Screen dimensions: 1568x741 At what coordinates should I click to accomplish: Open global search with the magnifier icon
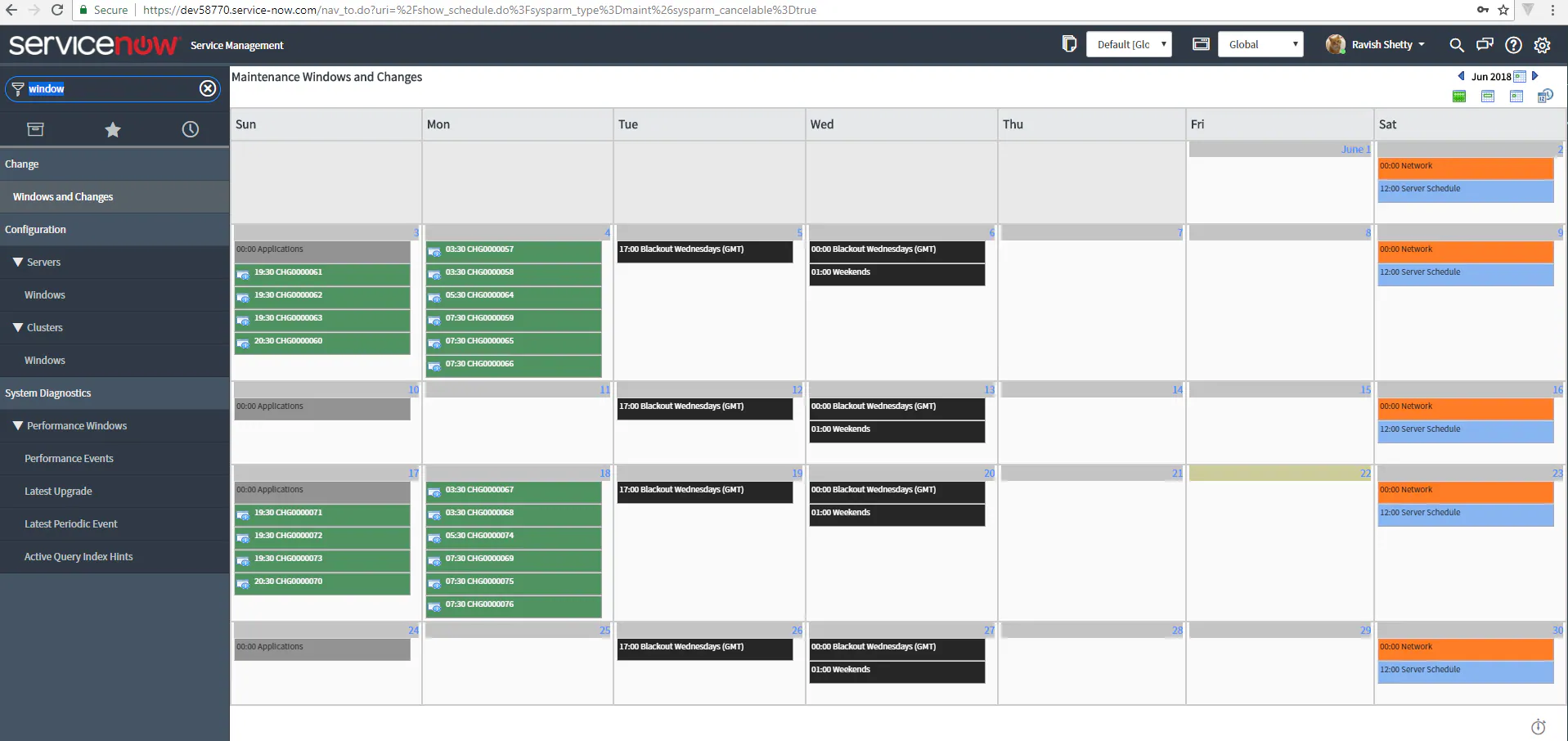(x=1457, y=45)
